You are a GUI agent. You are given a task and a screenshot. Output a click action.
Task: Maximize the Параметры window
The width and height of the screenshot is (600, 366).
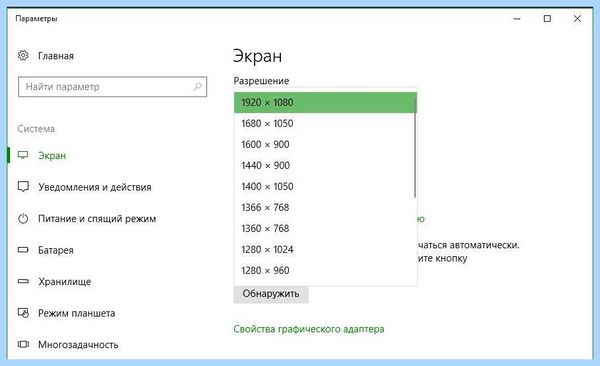547,18
